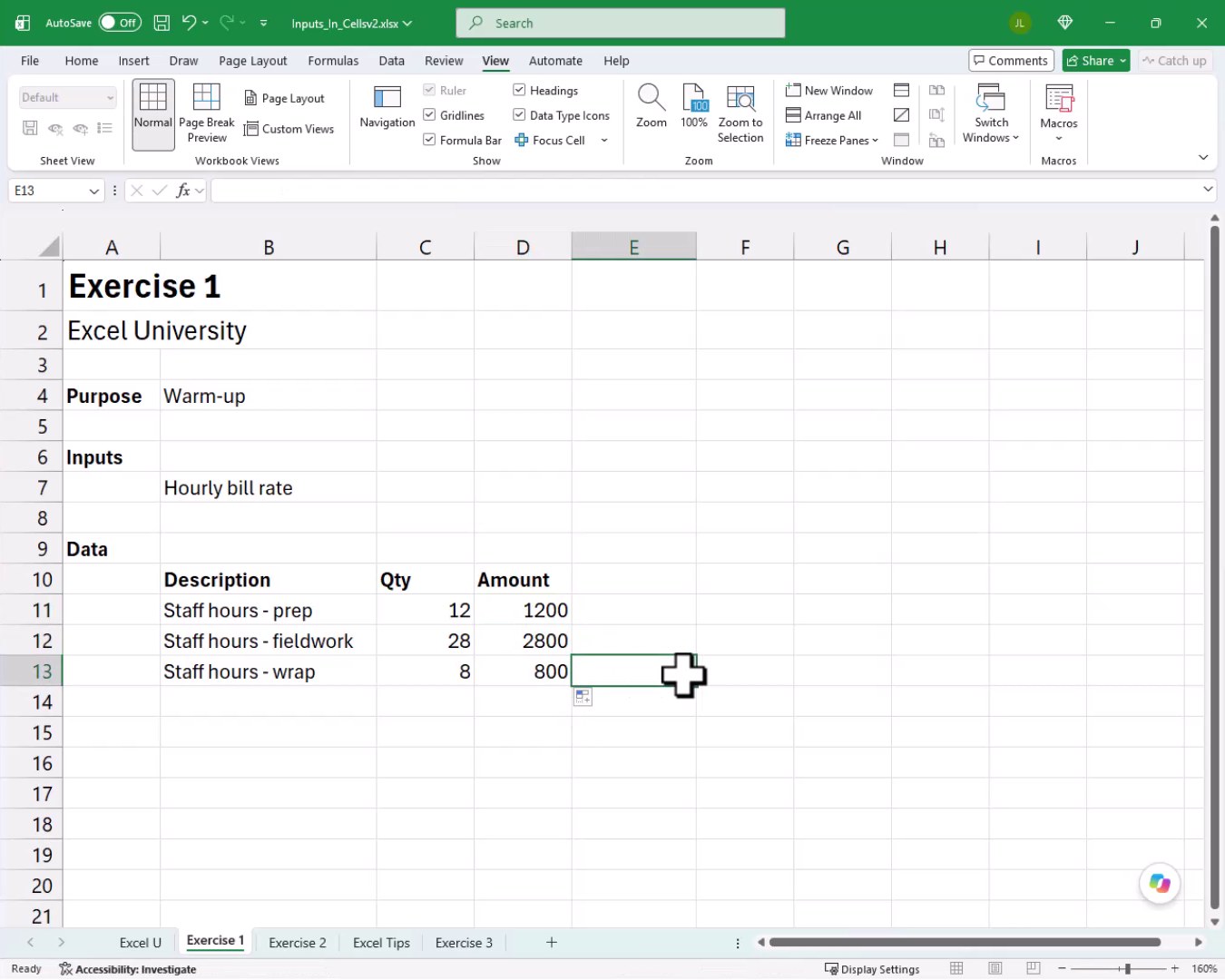Click the Copilot floating icon
Screen dimensions: 1225x980
pos(1160,883)
